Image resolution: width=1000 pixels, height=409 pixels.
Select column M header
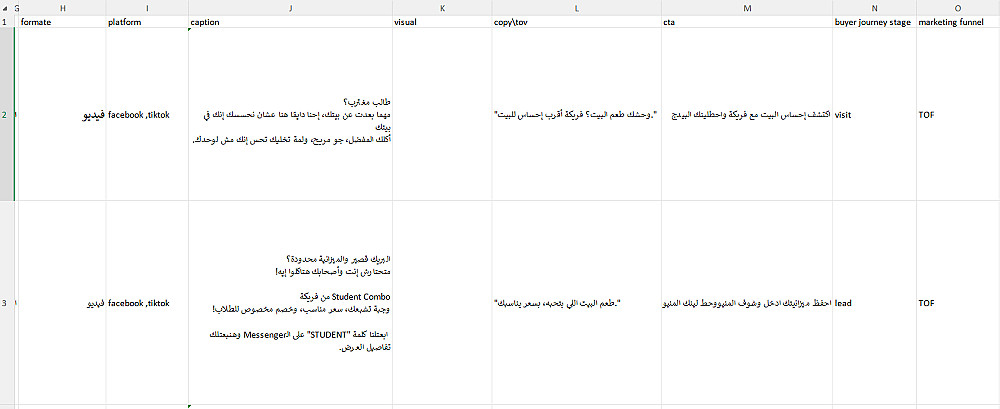(747, 8)
